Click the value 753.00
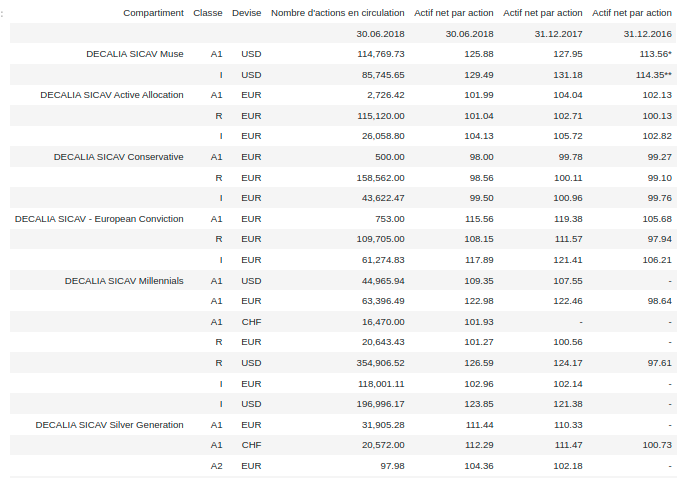The image size is (688, 478). [390, 219]
